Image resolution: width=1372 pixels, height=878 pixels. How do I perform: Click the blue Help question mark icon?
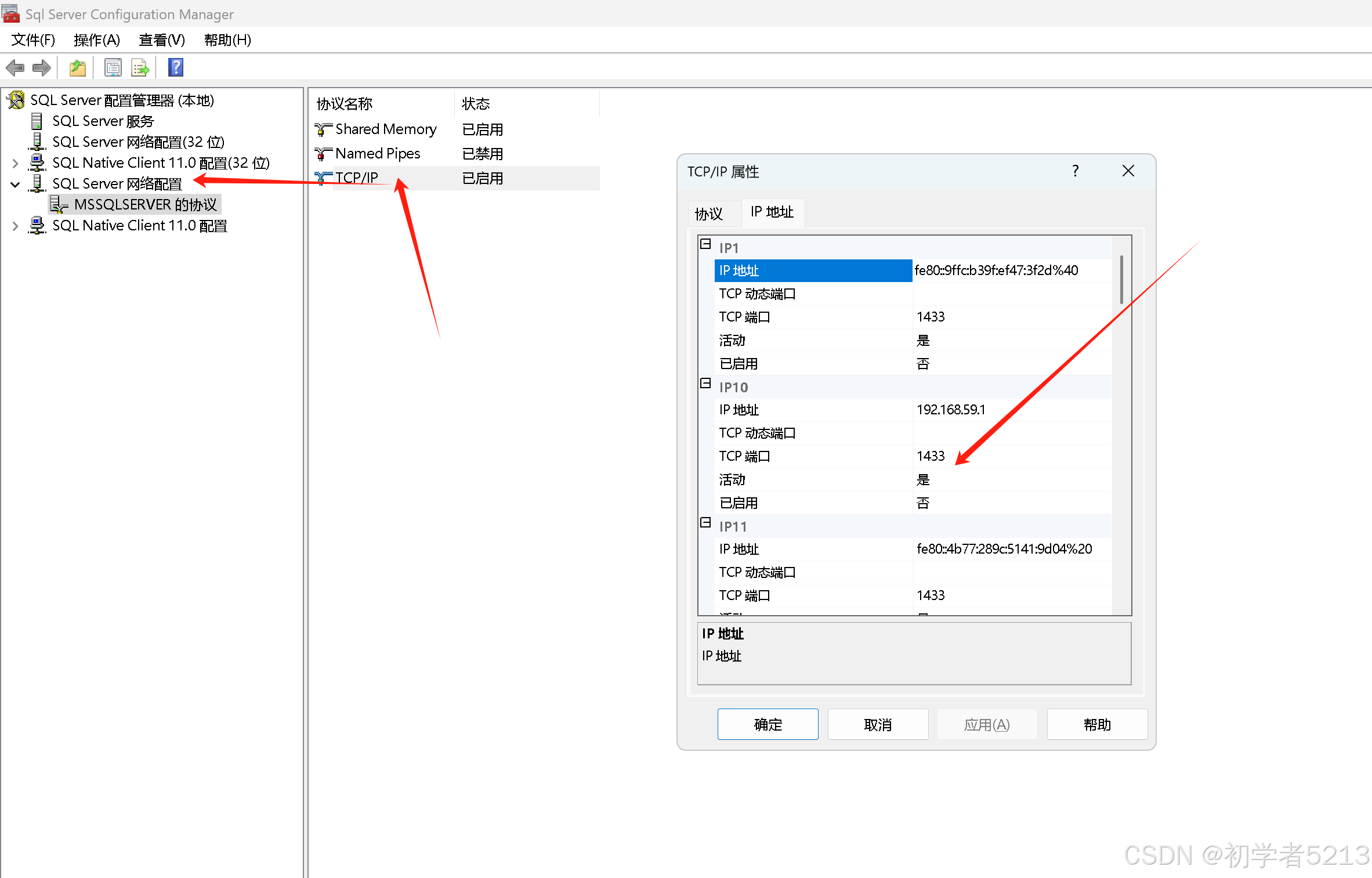pyautogui.click(x=176, y=68)
